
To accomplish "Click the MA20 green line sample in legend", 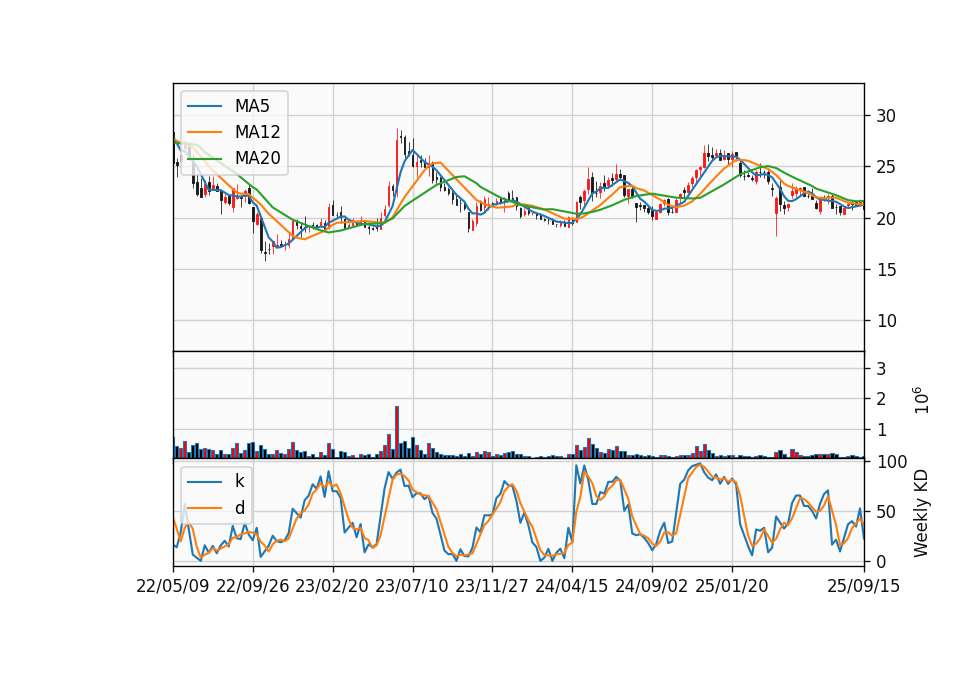I will pyautogui.click(x=204, y=158).
